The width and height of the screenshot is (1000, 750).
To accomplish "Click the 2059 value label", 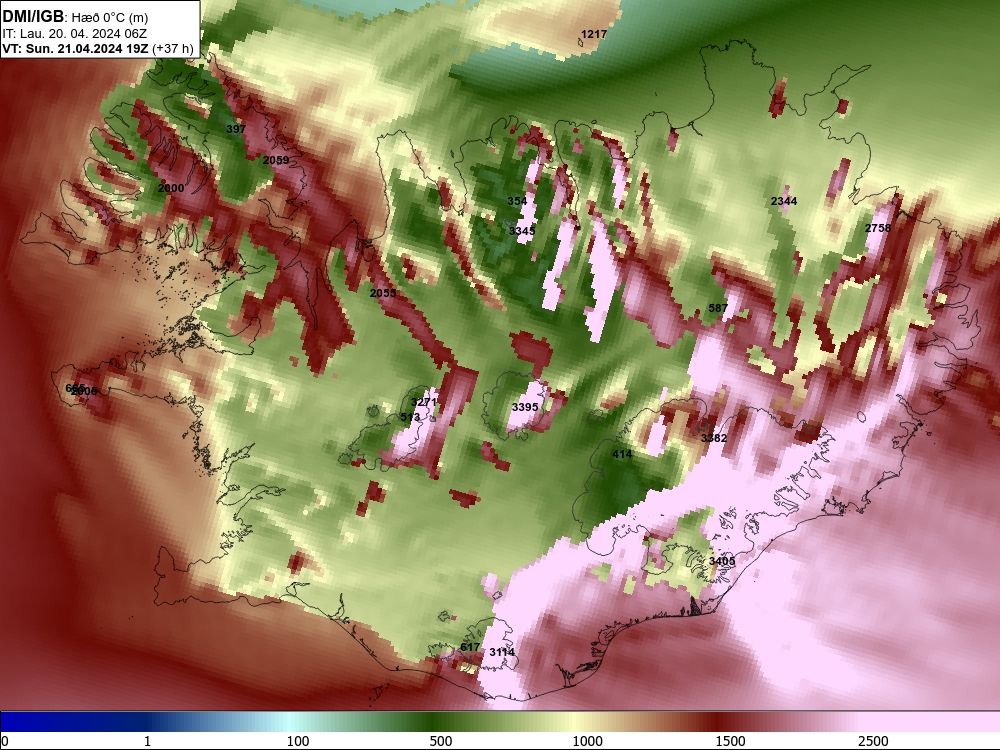I will point(276,160).
